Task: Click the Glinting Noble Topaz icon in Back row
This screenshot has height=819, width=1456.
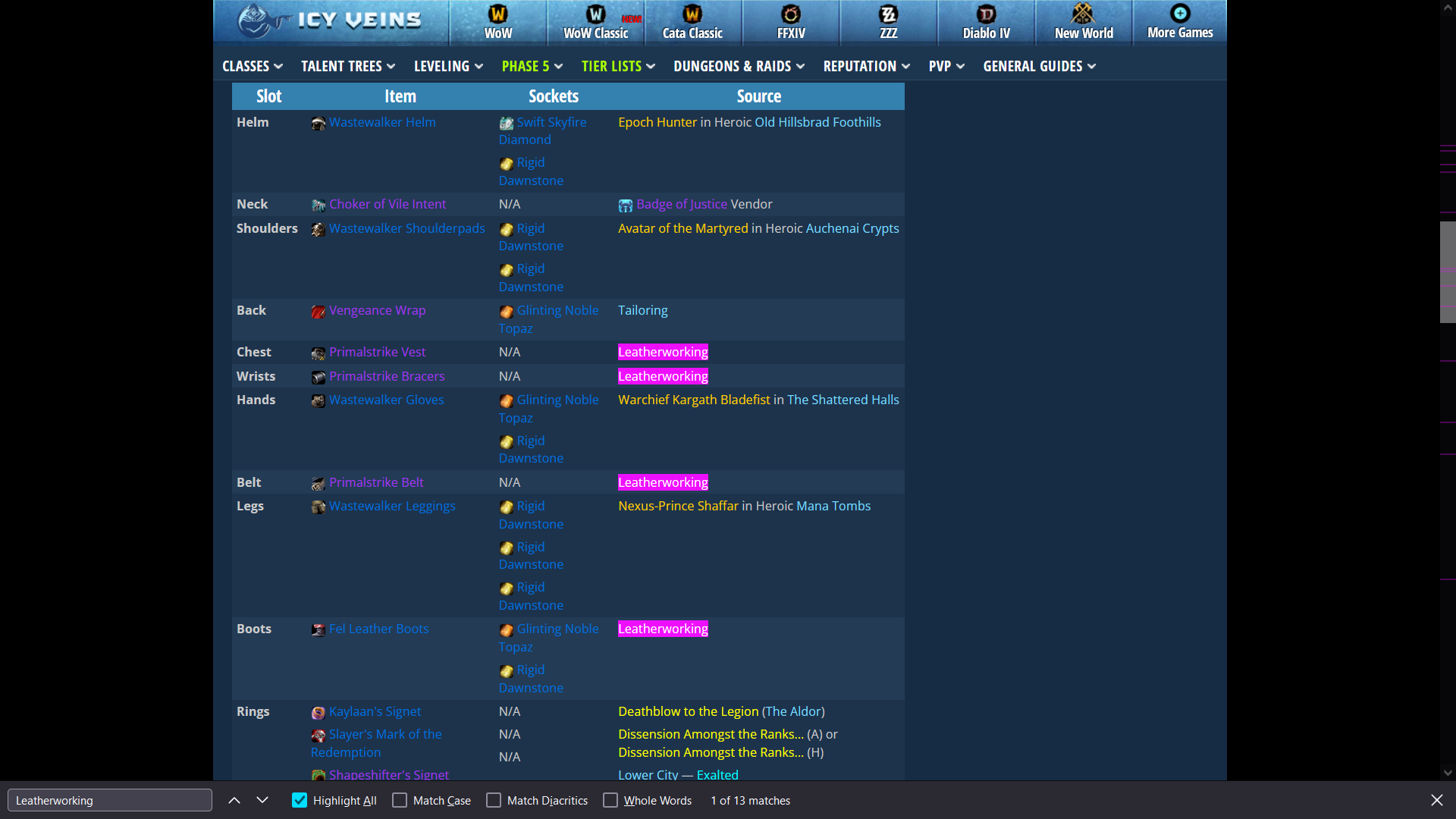Action: coord(506,311)
